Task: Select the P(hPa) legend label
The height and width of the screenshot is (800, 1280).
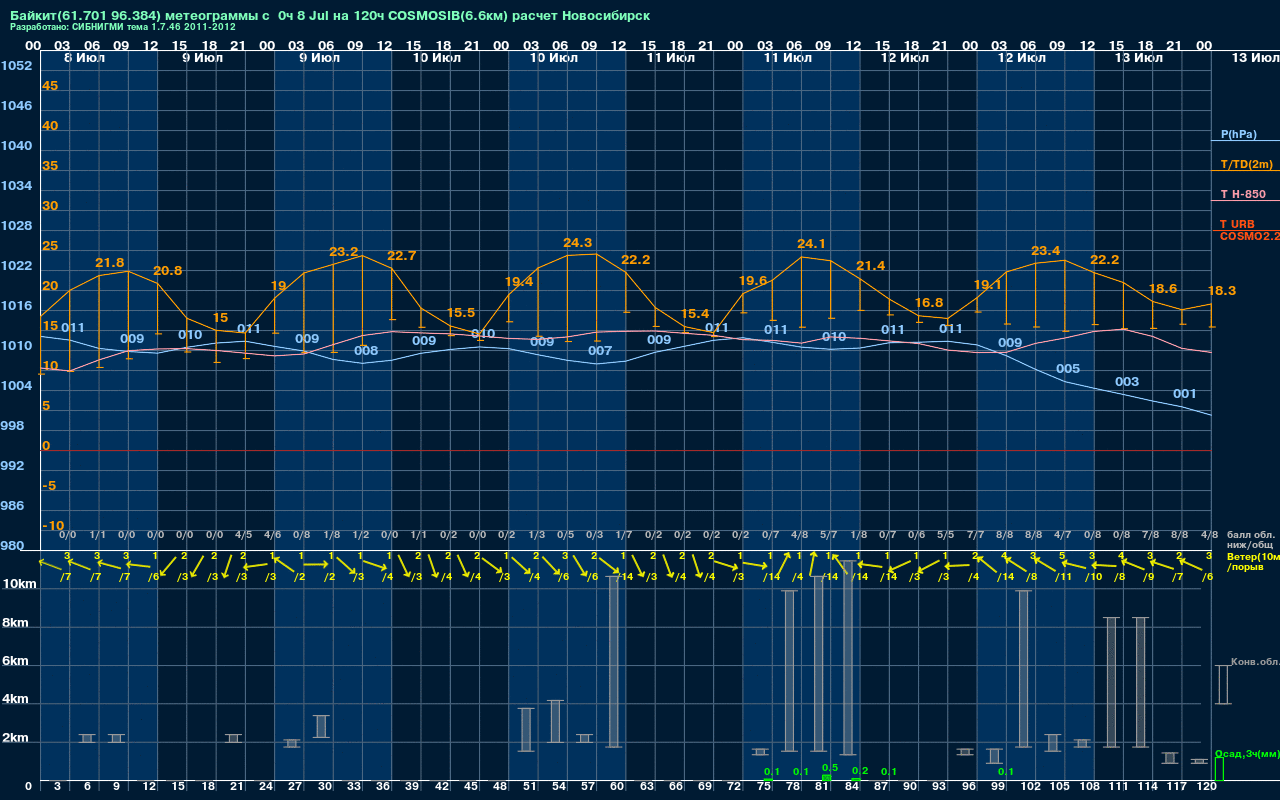Action: click(x=1238, y=134)
